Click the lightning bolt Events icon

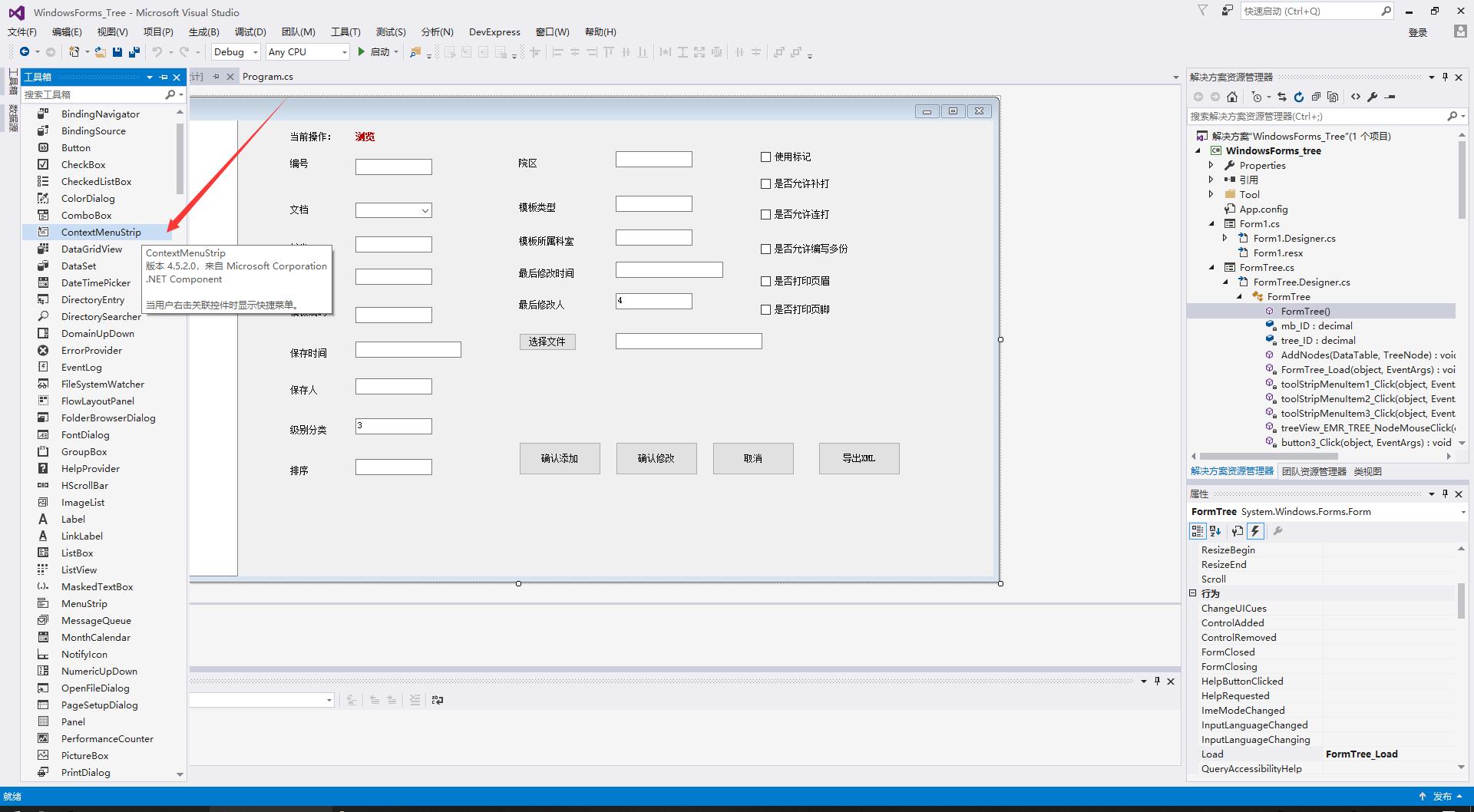1255,531
